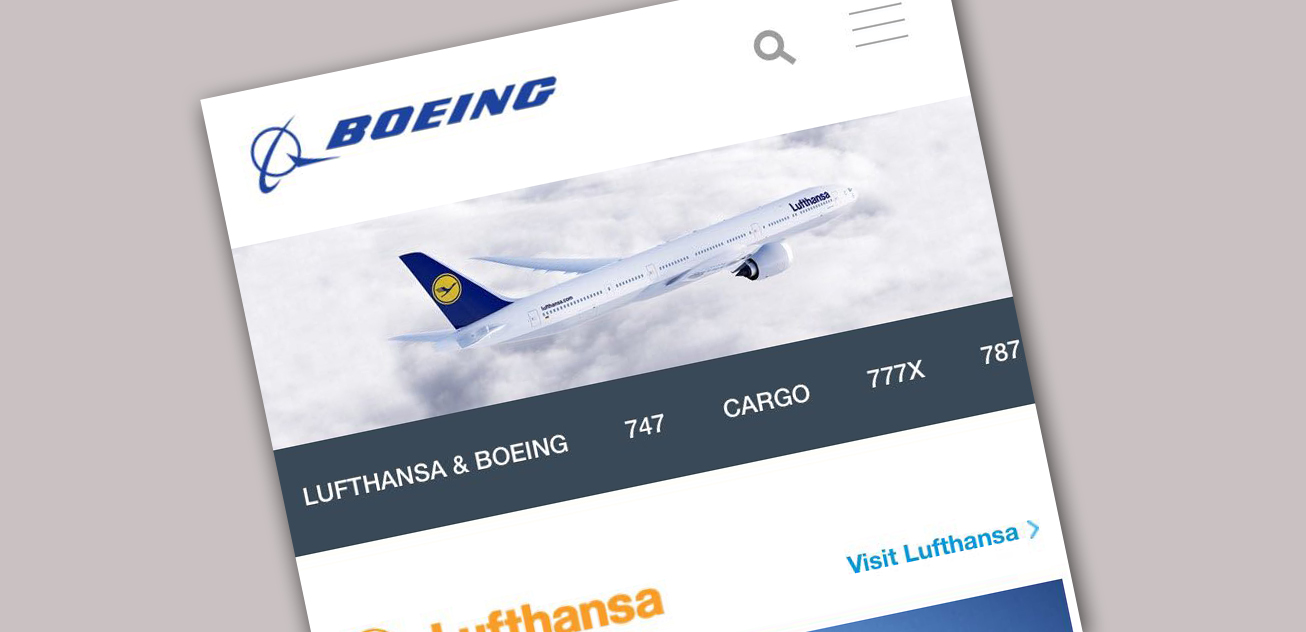Select the LUFTHANSA & BOEING tab

click(435, 469)
